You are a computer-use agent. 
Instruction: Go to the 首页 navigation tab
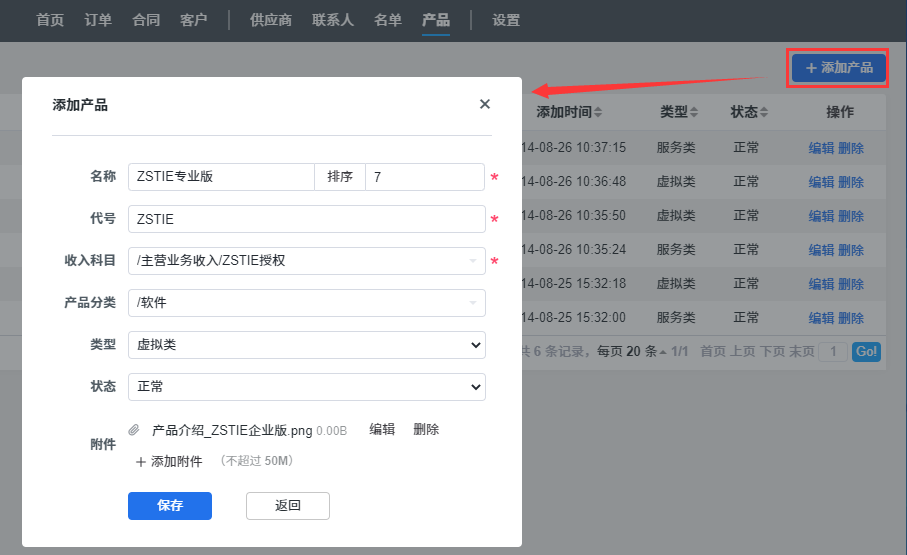tap(50, 20)
